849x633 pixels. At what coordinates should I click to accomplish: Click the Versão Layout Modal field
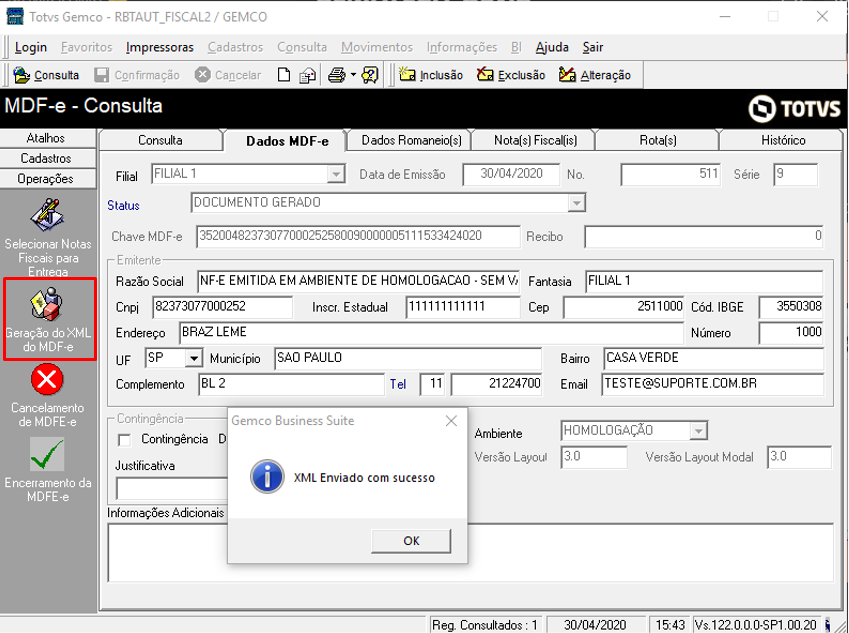[x=799, y=457]
